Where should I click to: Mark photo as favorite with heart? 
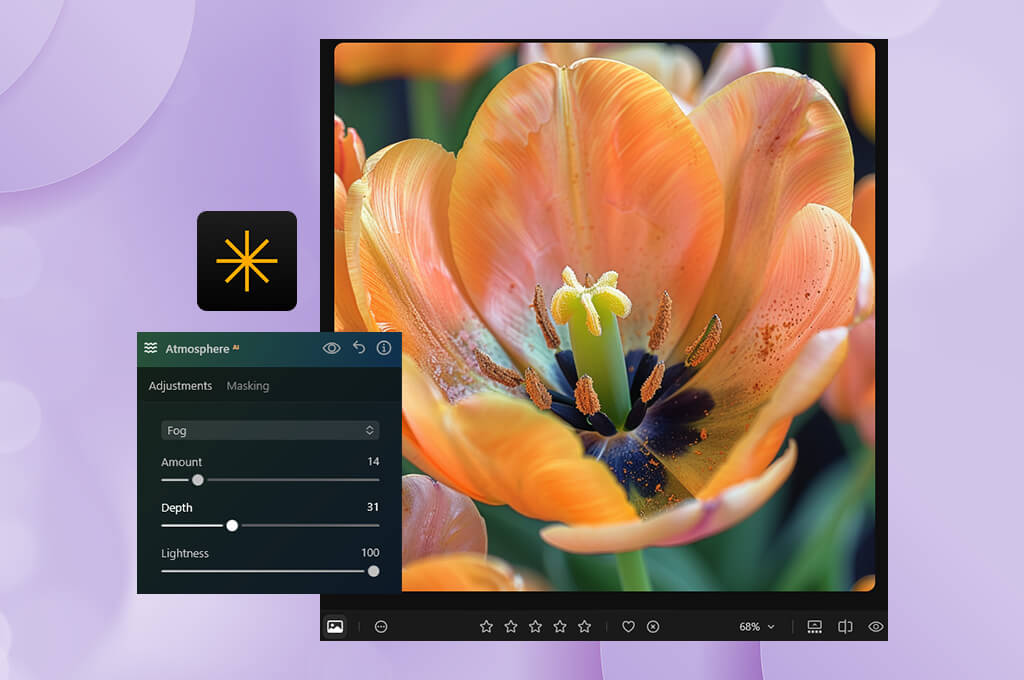[628, 626]
